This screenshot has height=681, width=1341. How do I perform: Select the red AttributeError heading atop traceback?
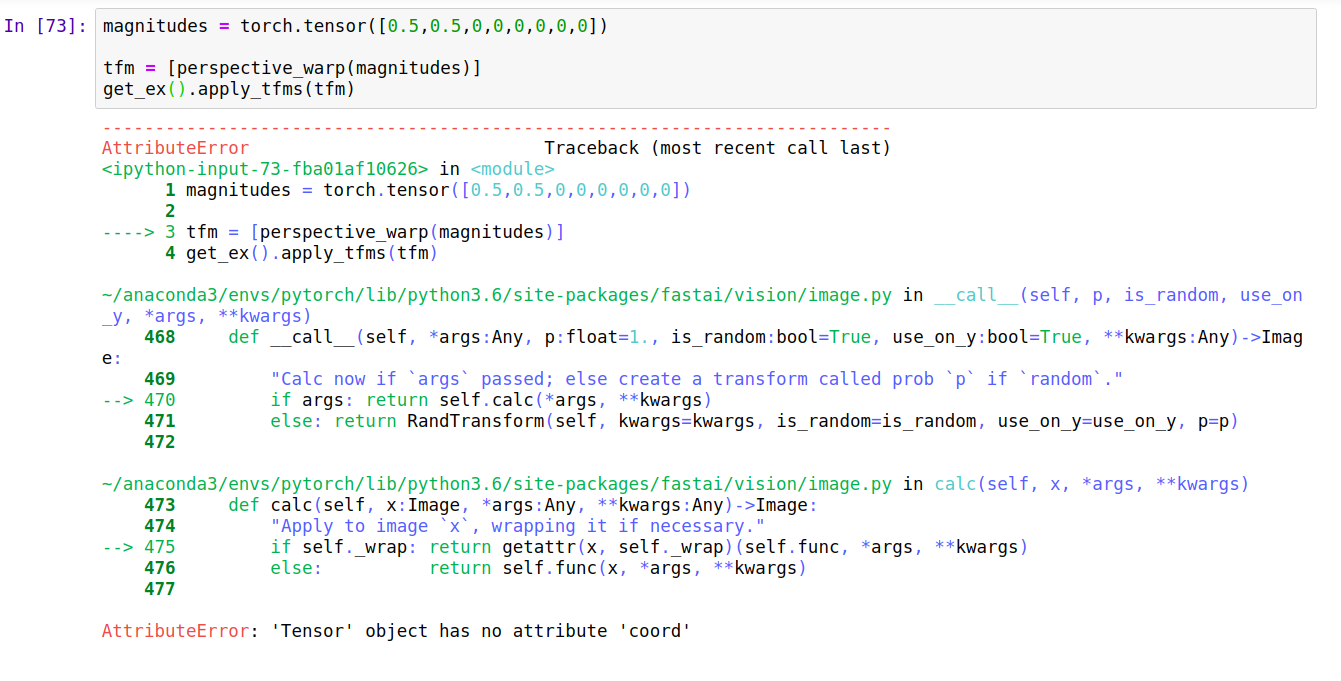coord(175,148)
